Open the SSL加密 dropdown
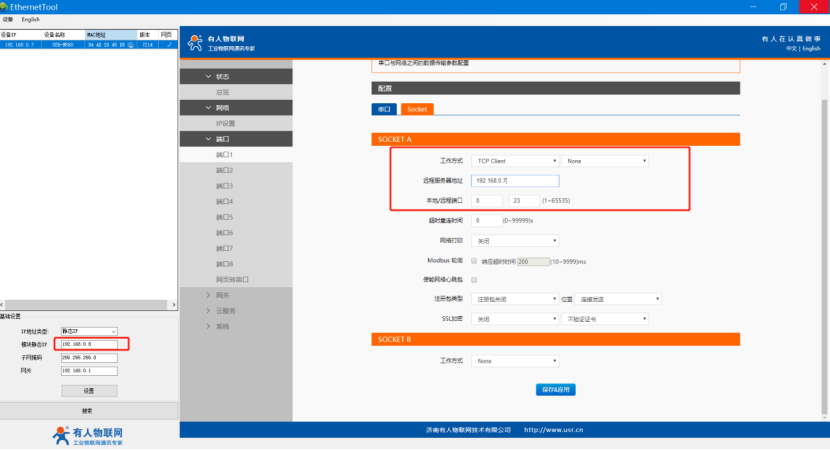The image size is (830, 450). (516, 319)
